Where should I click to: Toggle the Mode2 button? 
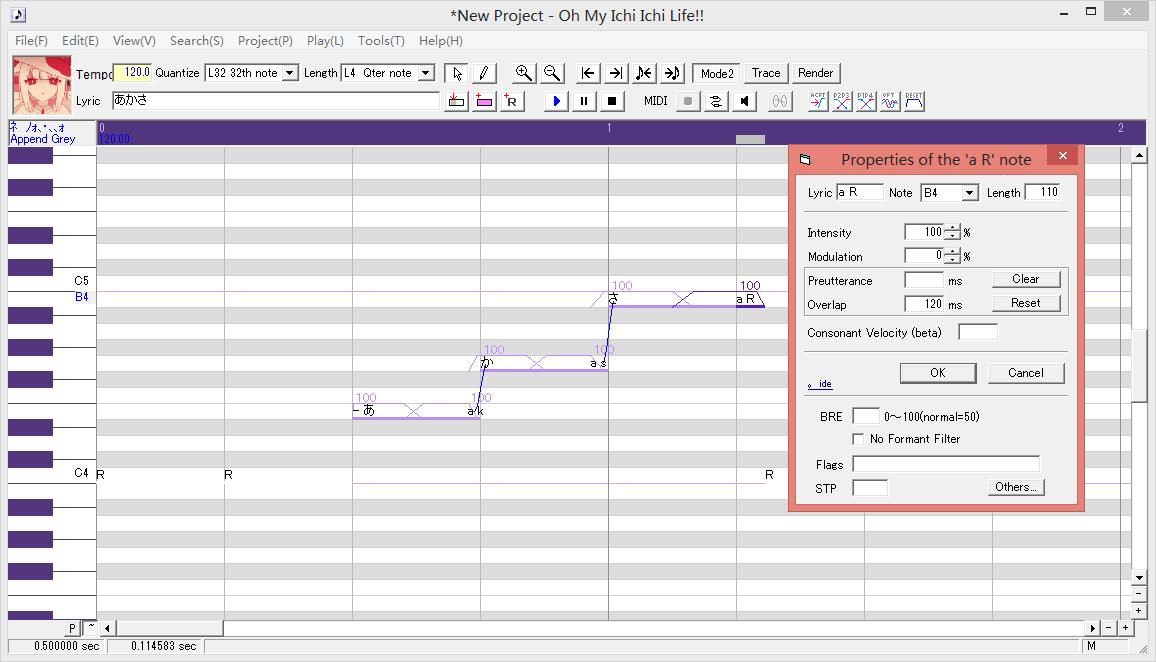pos(717,73)
